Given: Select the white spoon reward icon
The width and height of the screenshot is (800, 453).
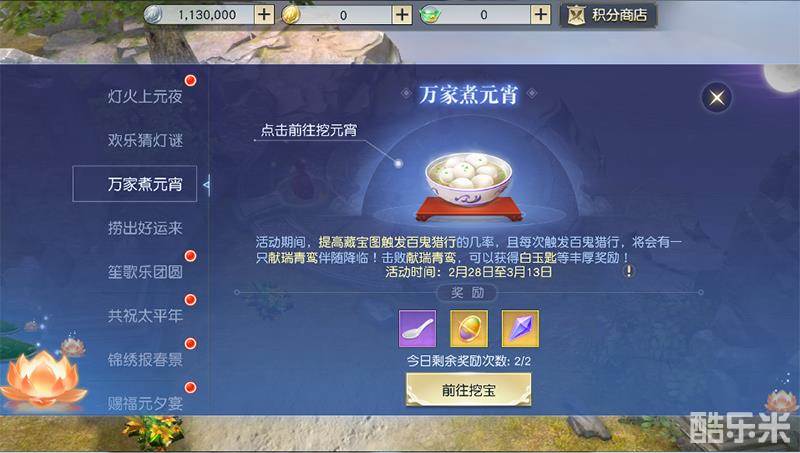Looking at the screenshot, I should 417,329.
